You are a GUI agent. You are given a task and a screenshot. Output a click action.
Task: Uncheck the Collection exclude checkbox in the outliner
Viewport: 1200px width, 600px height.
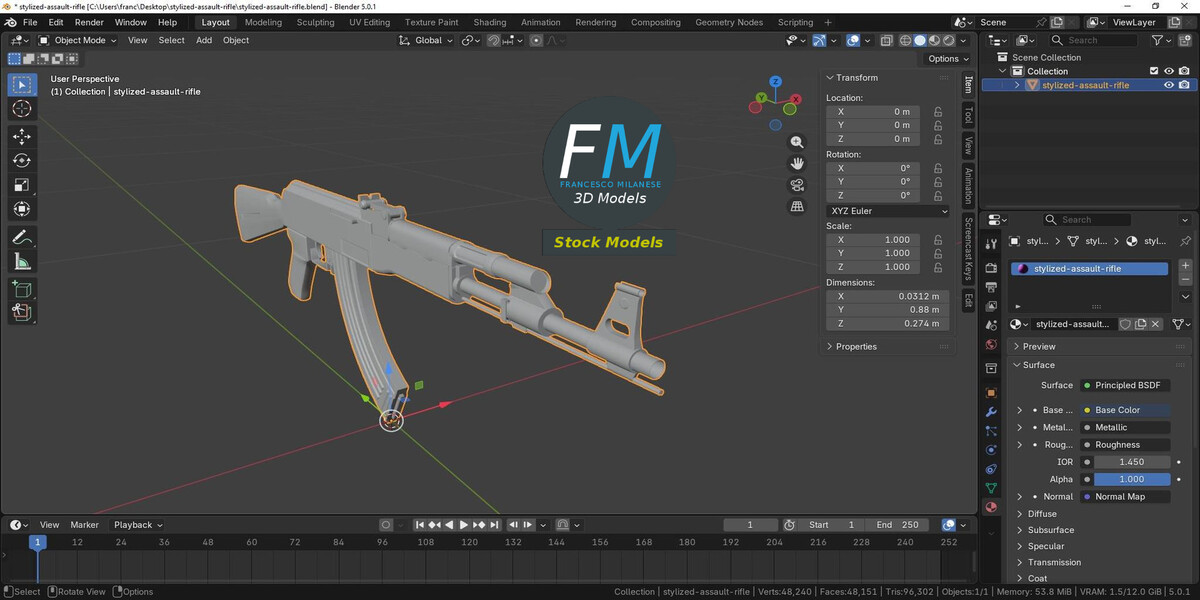coord(1154,71)
